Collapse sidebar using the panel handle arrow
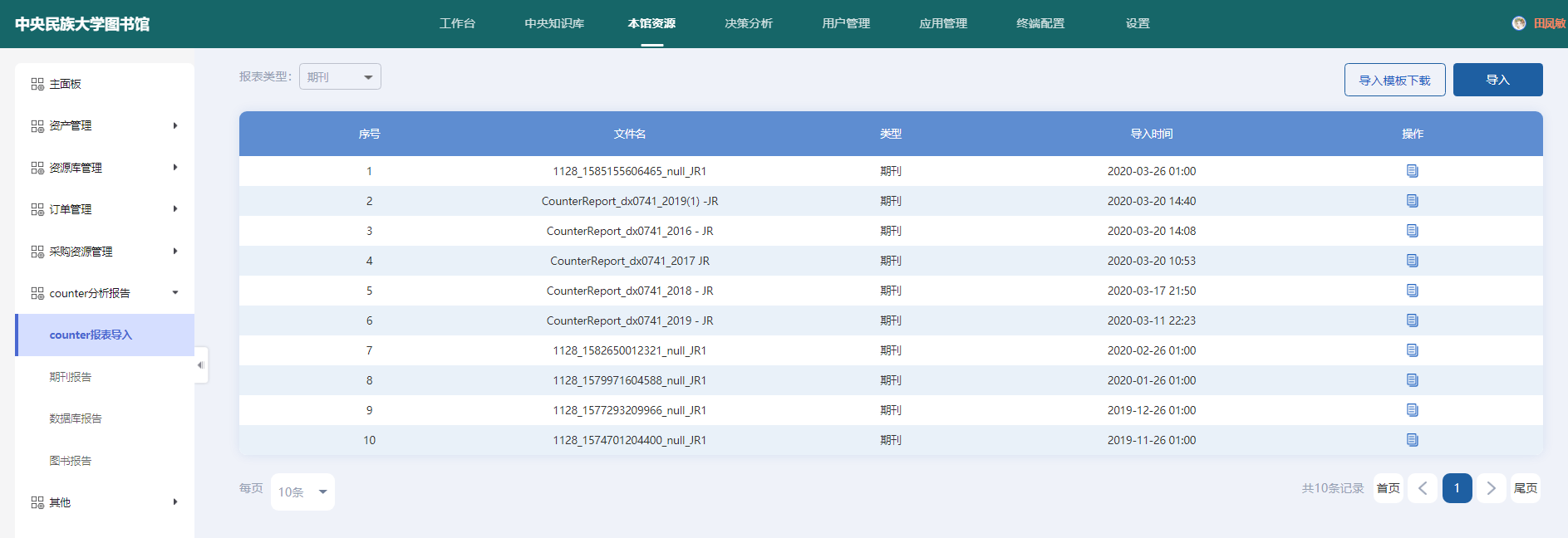 (200, 365)
